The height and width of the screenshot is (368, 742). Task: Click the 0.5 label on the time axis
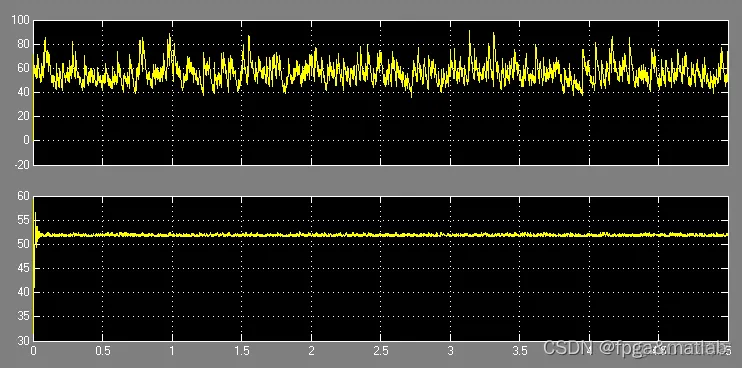[x=103, y=351]
